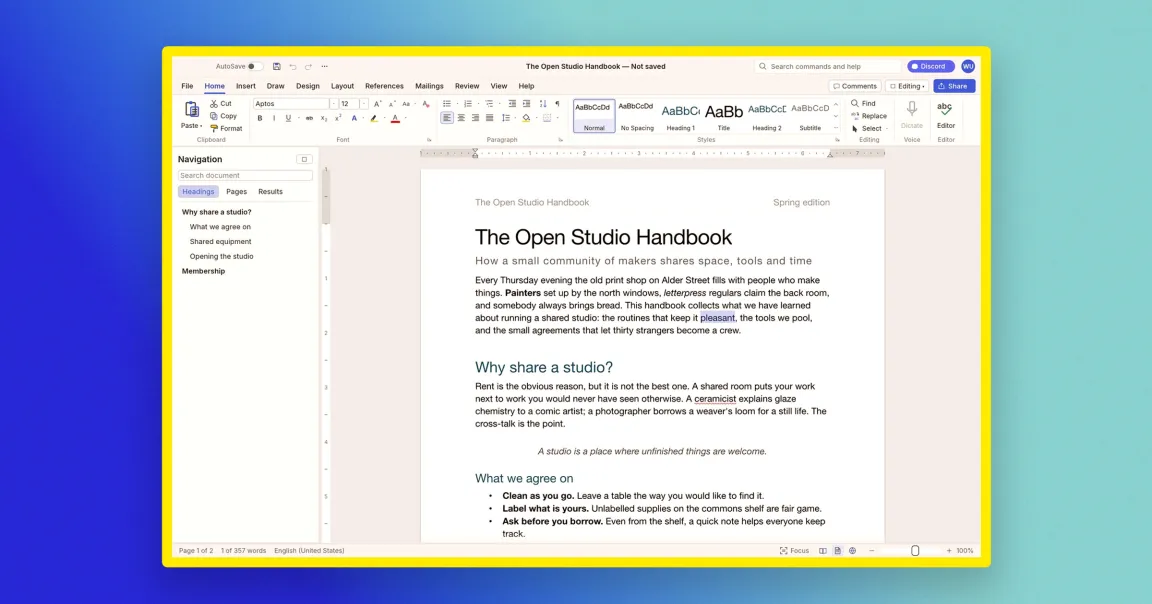1152x604 pixels.
Task: Toggle italic formatting
Action: pyautogui.click(x=274, y=118)
